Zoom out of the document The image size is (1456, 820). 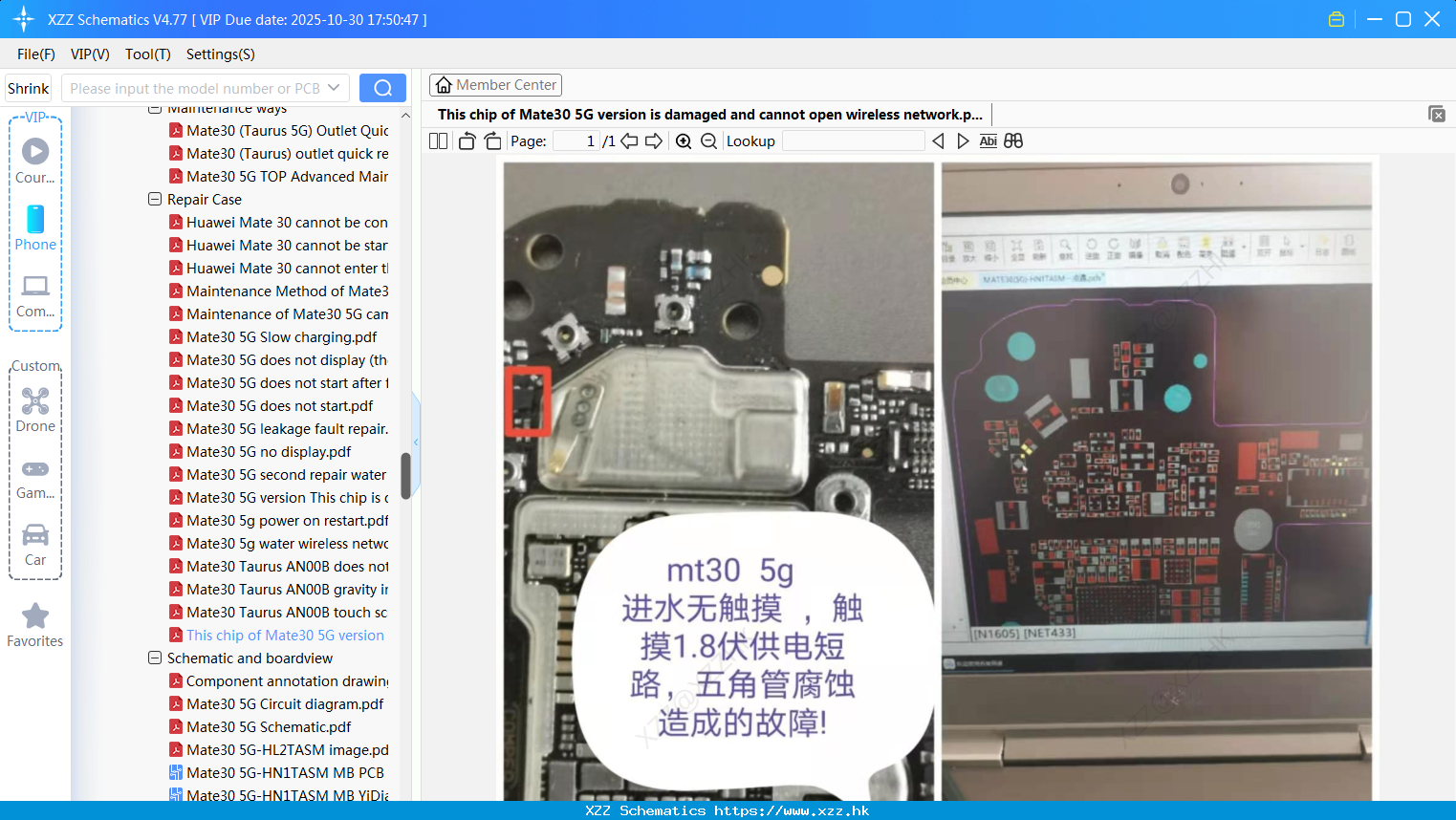708,141
